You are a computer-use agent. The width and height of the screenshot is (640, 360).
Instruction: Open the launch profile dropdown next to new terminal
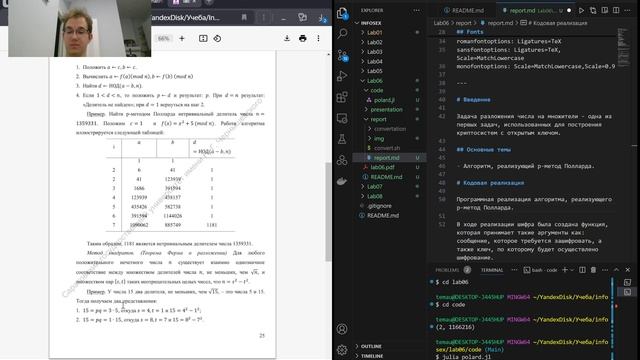[x=572, y=270]
